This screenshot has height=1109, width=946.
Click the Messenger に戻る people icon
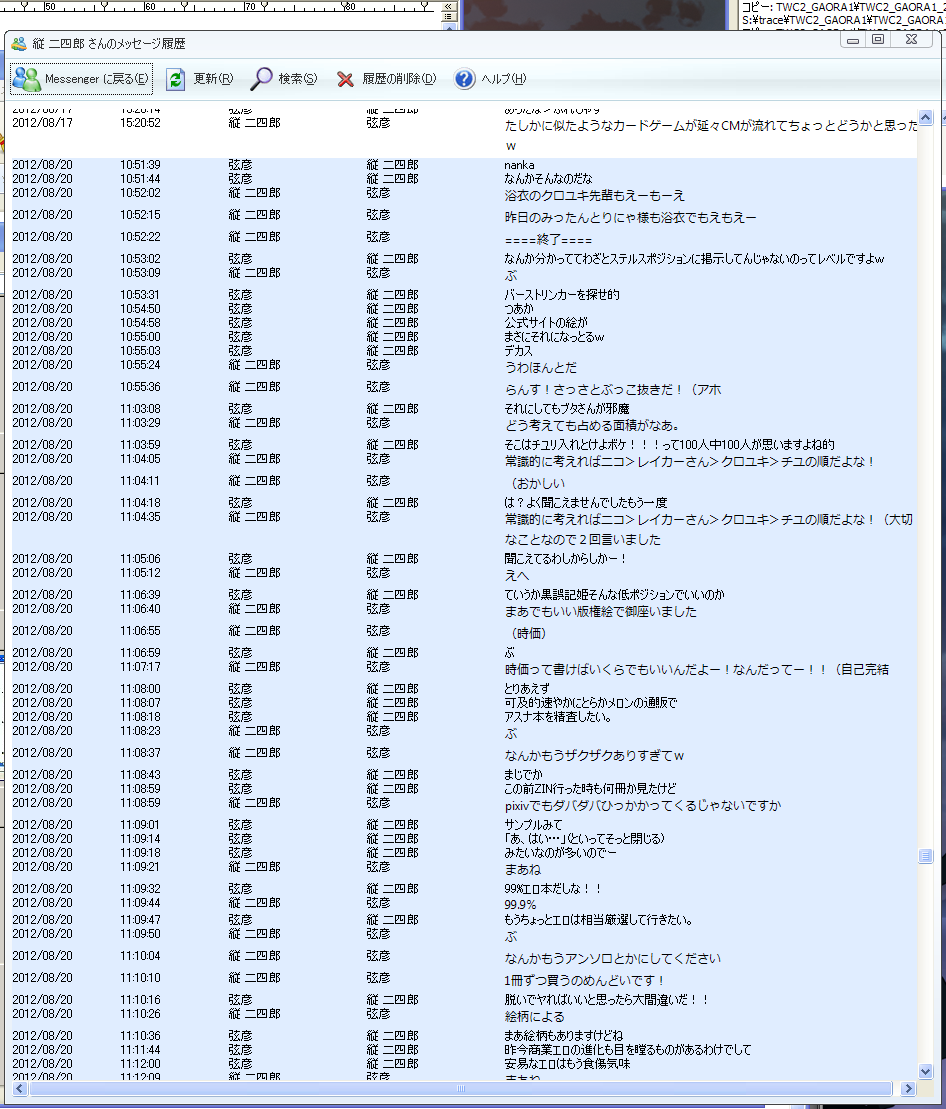pyautogui.click(x=27, y=79)
